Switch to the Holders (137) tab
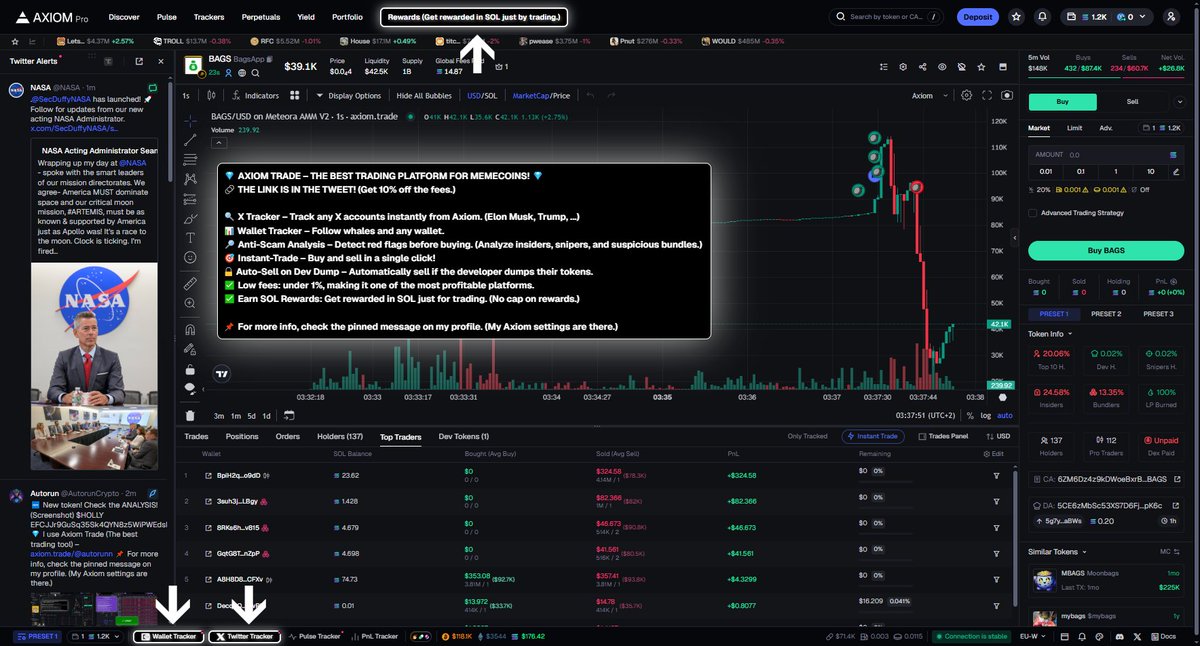1200x646 pixels. (340, 436)
